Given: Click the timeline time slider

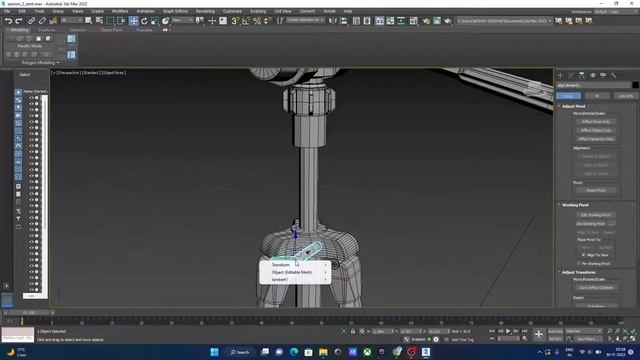Looking at the screenshot, I should coord(29,313).
